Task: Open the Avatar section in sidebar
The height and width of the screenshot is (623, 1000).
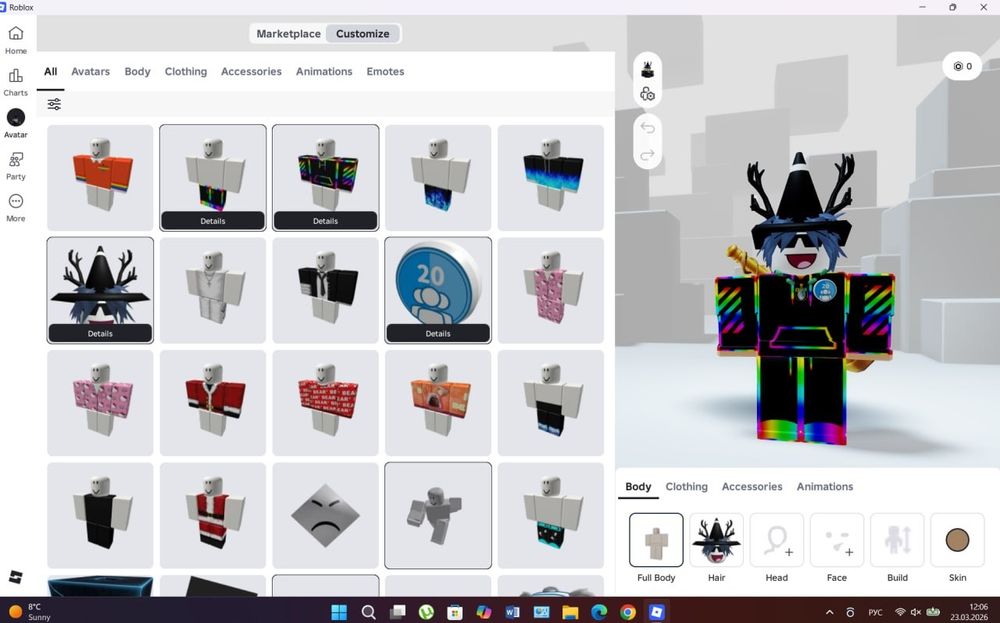Action: [15, 124]
